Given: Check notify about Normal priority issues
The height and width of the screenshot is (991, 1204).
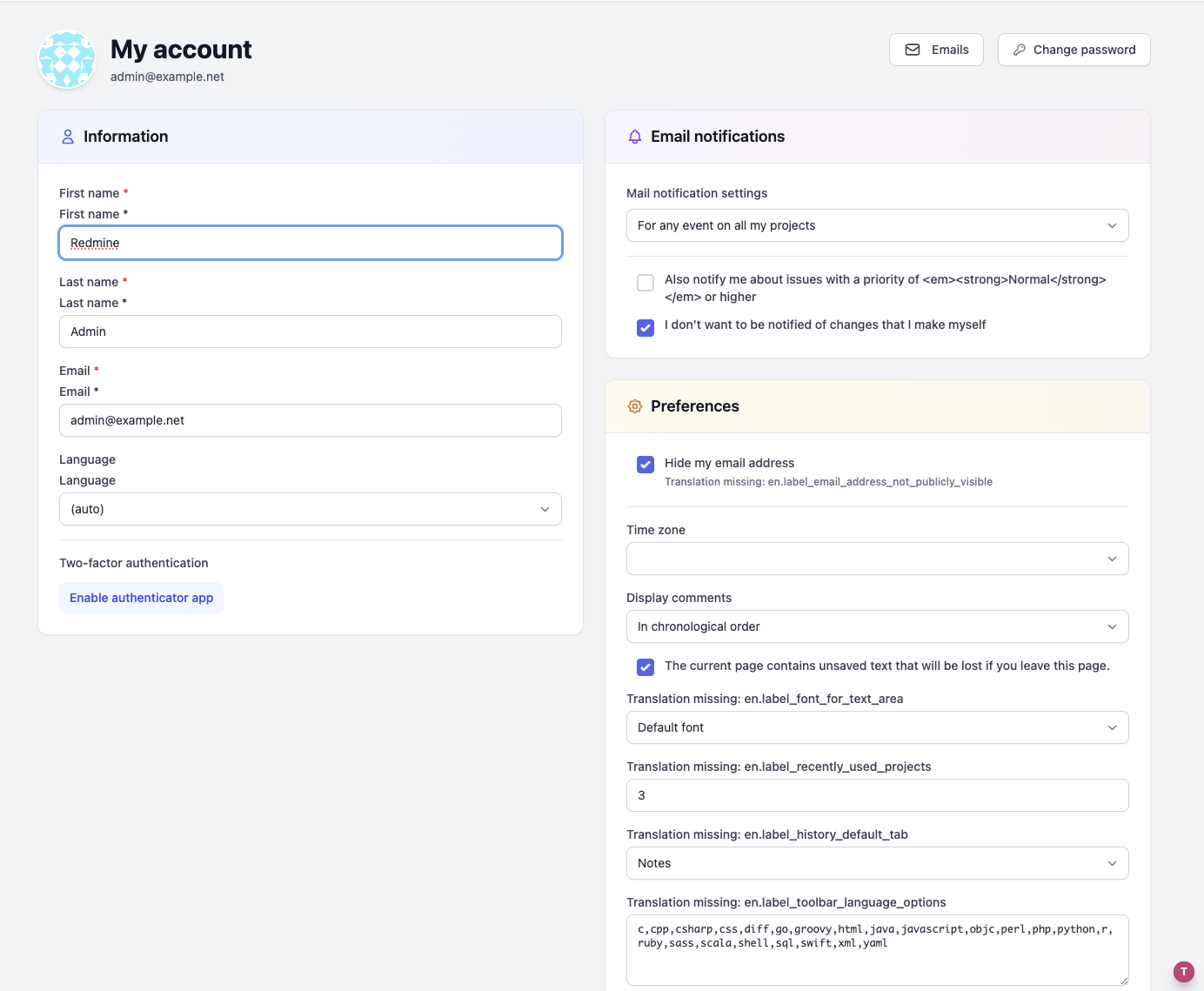Looking at the screenshot, I should tap(645, 283).
